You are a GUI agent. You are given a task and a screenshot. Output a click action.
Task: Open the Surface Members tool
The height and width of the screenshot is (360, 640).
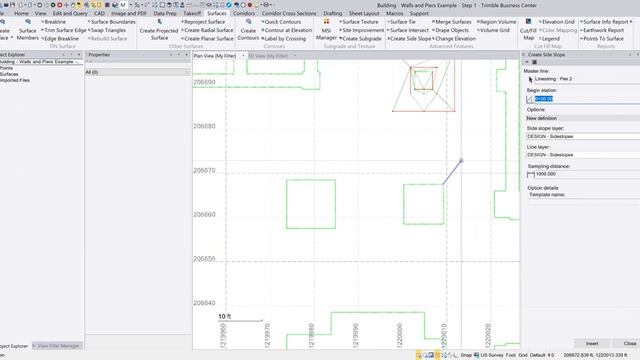[x=27, y=30]
